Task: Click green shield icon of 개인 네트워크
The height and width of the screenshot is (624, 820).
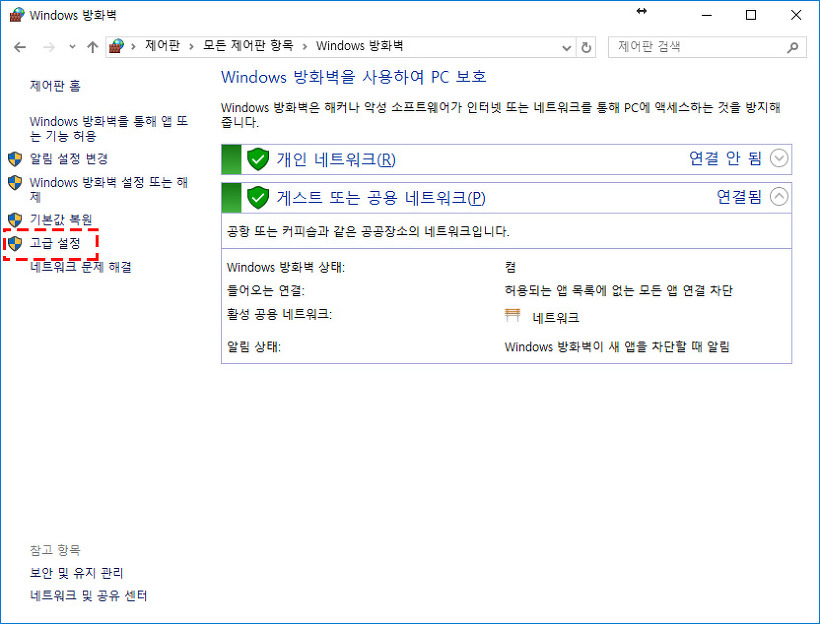Action: pyautogui.click(x=257, y=158)
